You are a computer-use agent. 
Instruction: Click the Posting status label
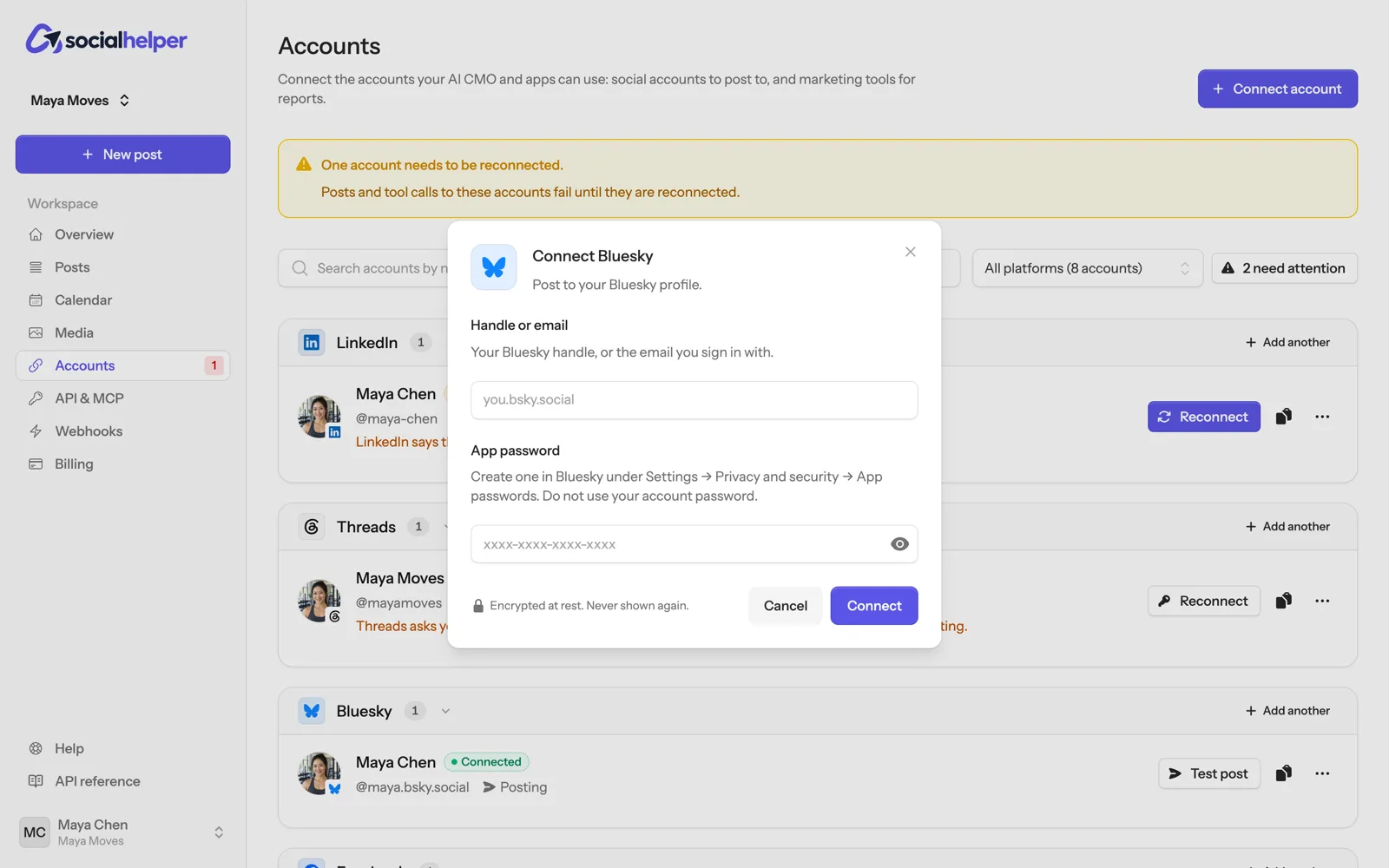(515, 787)
